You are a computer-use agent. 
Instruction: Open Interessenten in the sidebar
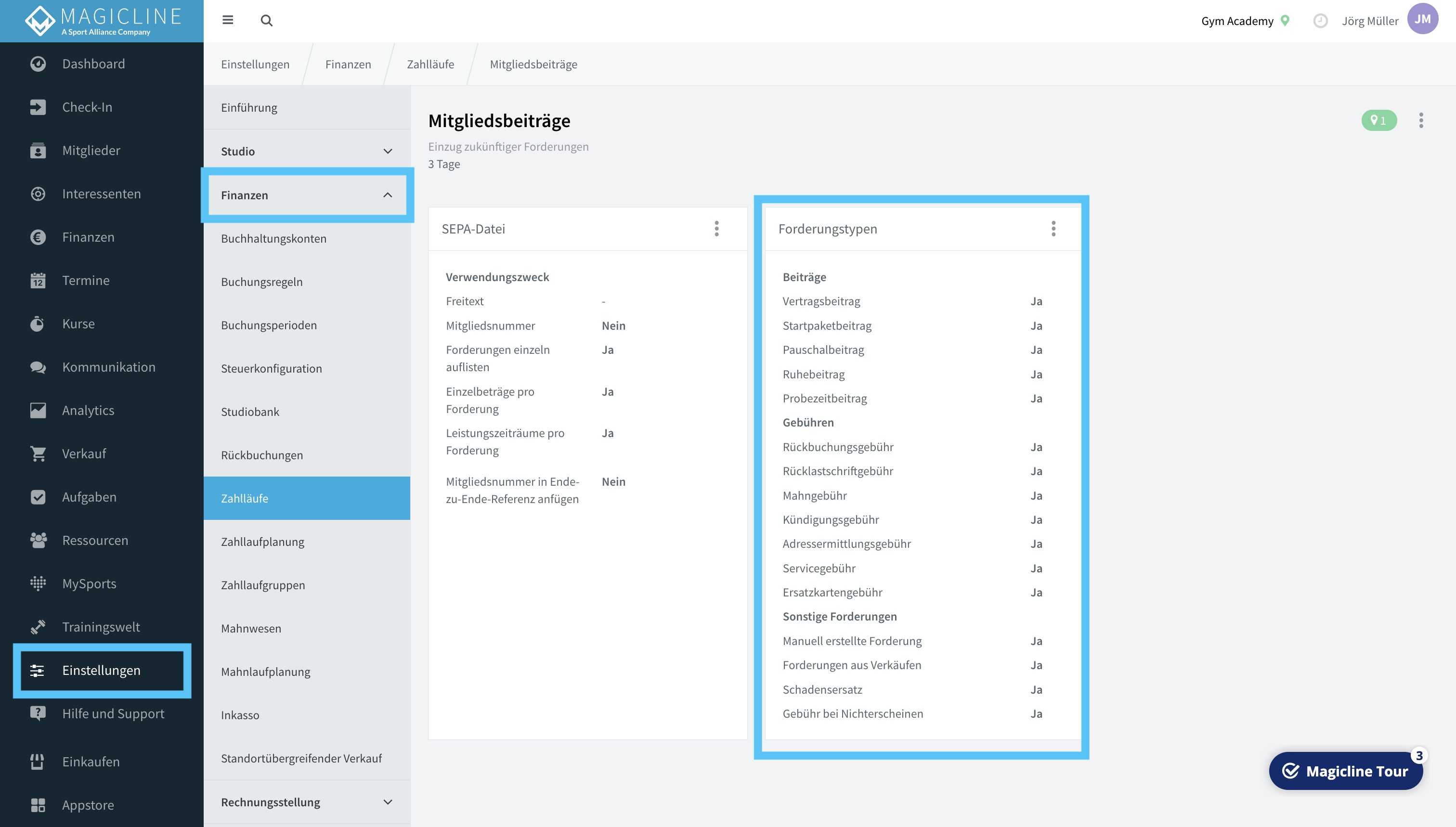tap(102, 194)
